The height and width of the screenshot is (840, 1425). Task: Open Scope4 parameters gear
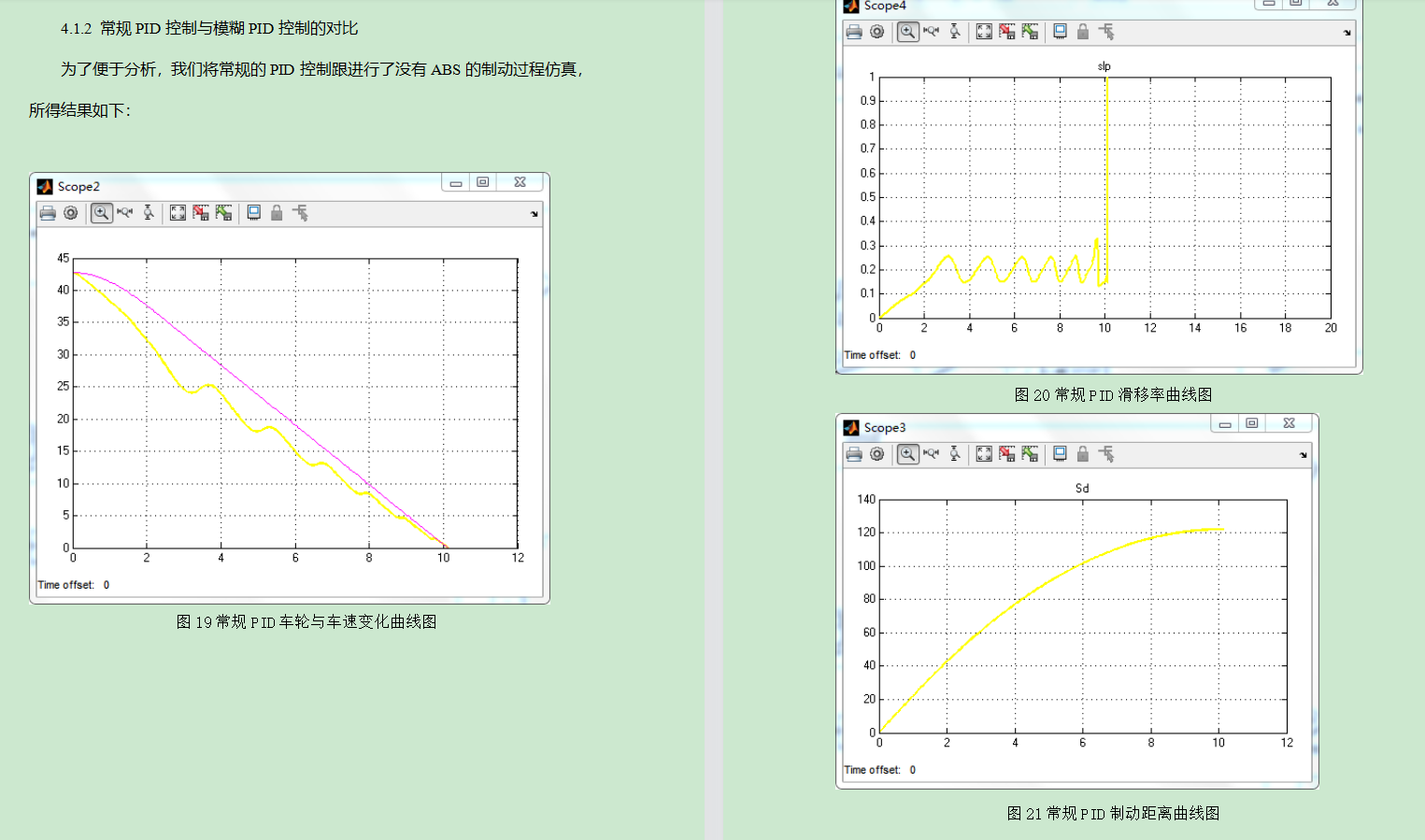click(x=876, y=32)
